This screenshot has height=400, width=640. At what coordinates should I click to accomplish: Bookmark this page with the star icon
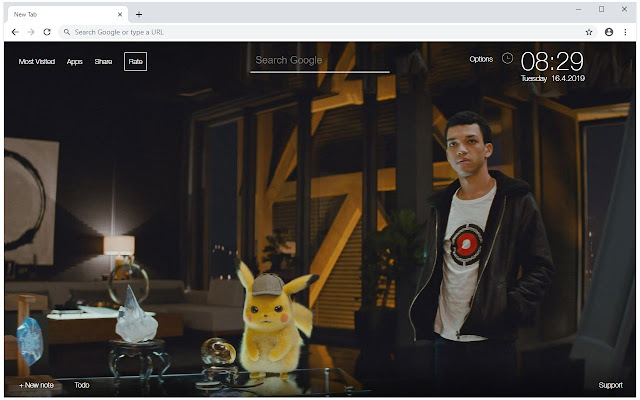589,32
